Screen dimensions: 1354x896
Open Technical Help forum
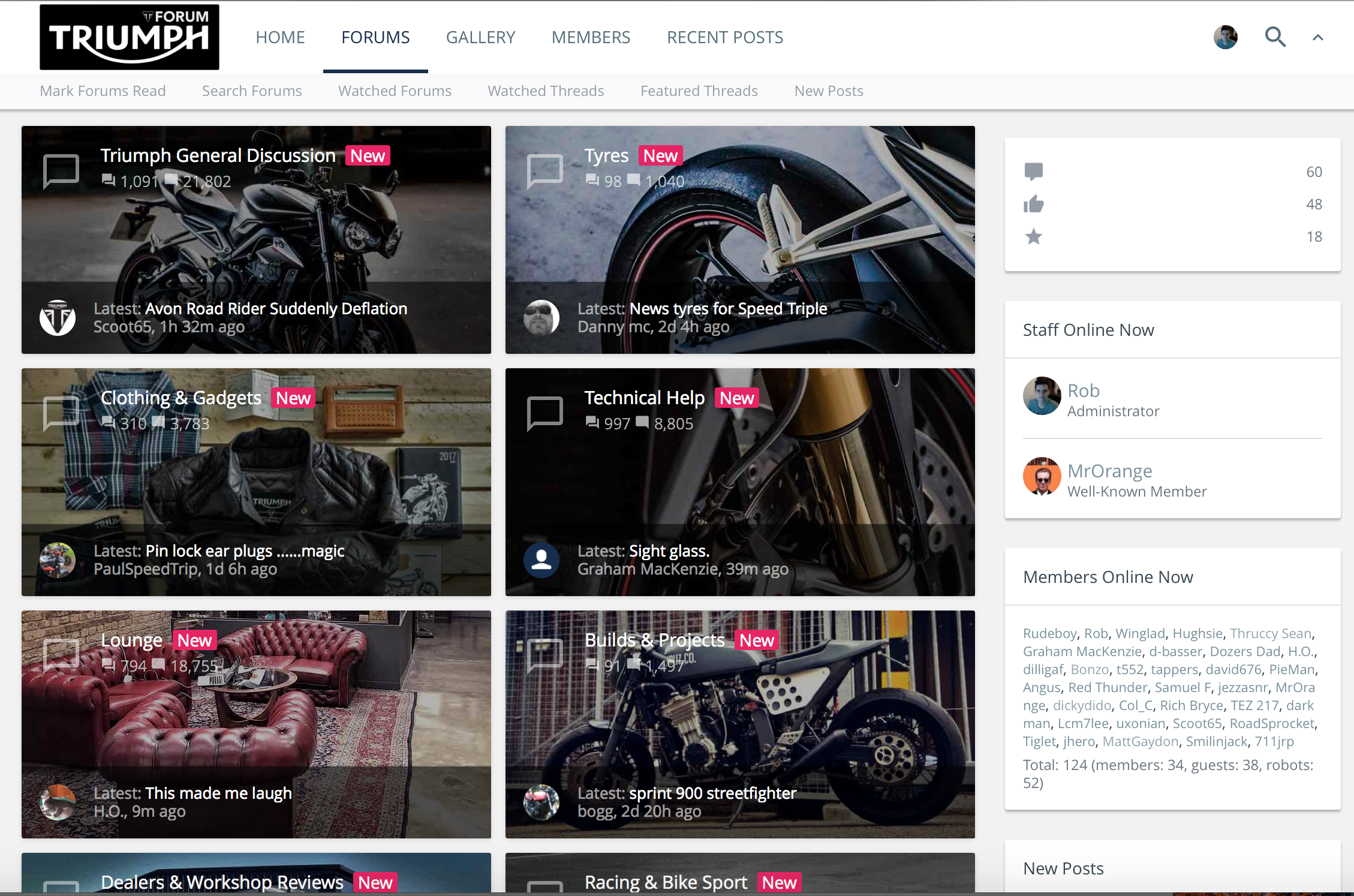coord(644,398)
